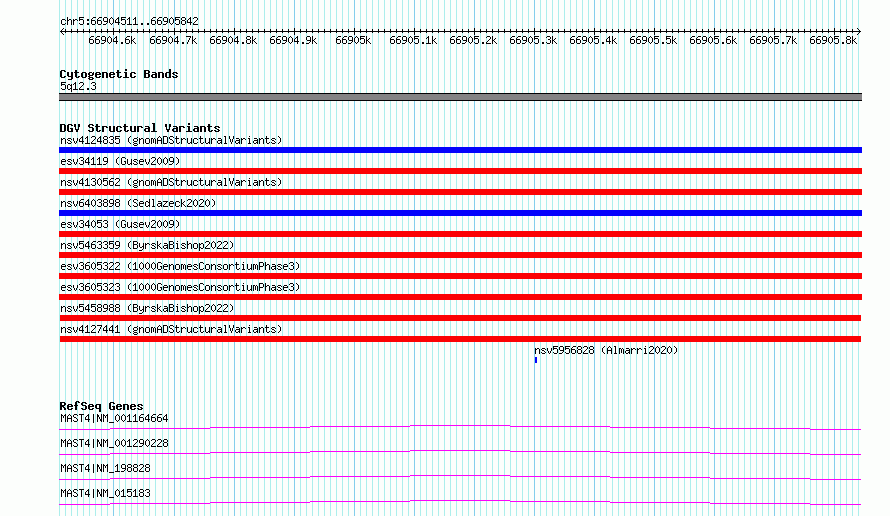Select the magenta line of MAST4|NM_015183
This screenshot has height=516, width=890.
[x=460, y=502]
